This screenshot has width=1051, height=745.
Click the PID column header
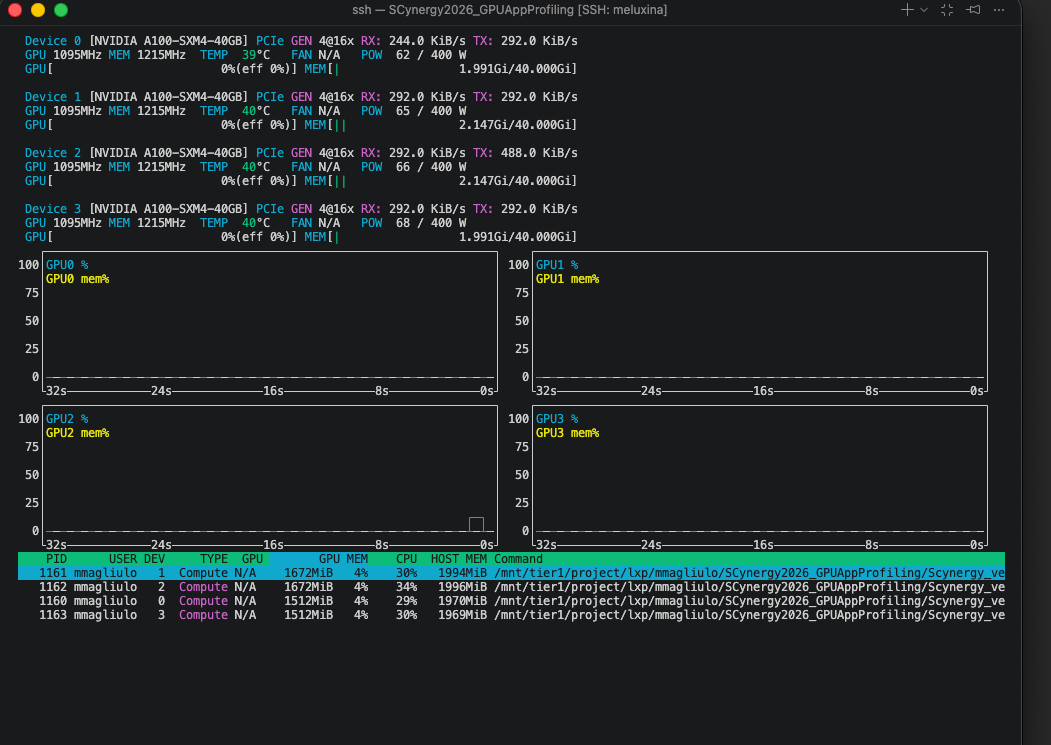(56, 559)
